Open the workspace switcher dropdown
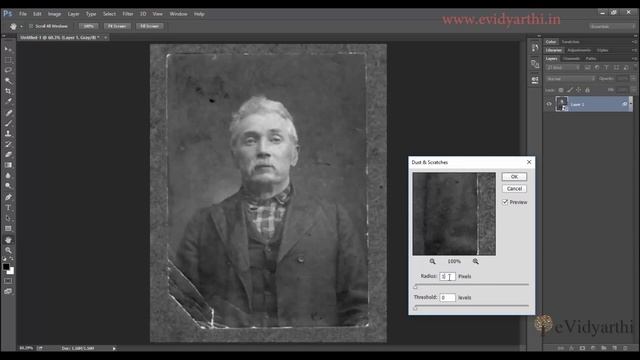Screen dimensions: 640x360 (612, 26)
